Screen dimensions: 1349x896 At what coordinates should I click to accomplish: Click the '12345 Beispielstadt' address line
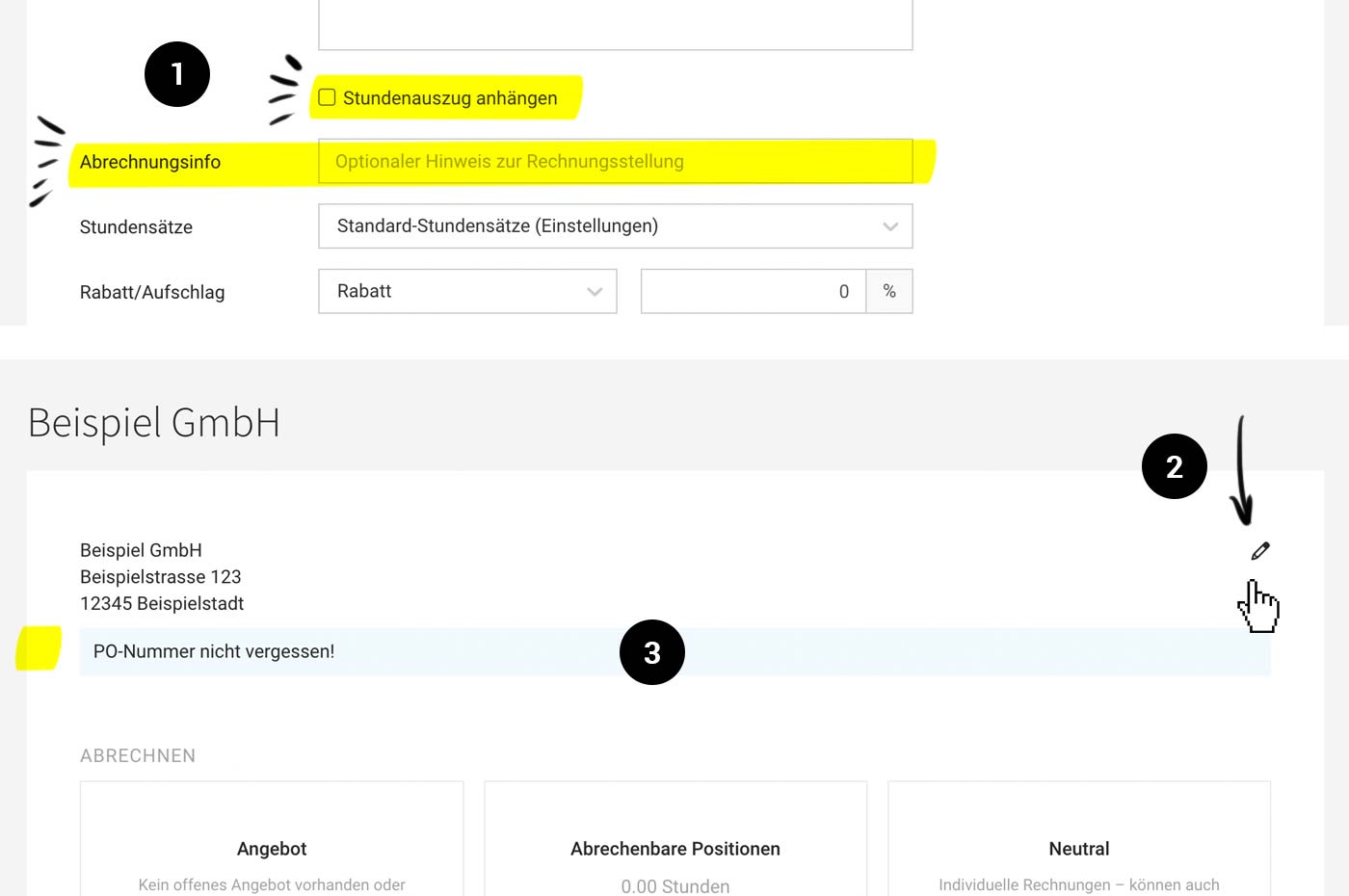click(x=162, y=604)
